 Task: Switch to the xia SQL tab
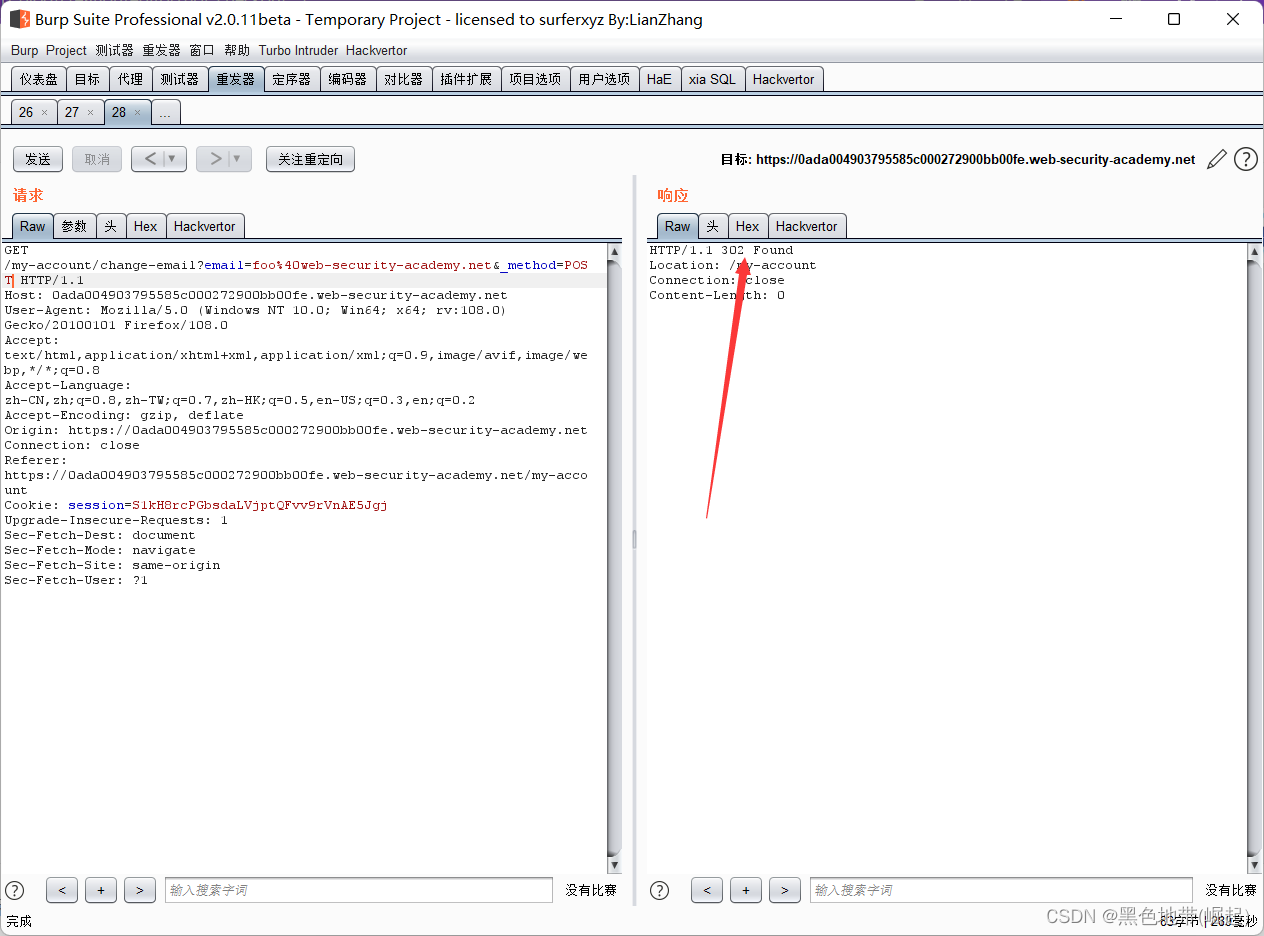[712, 79]
